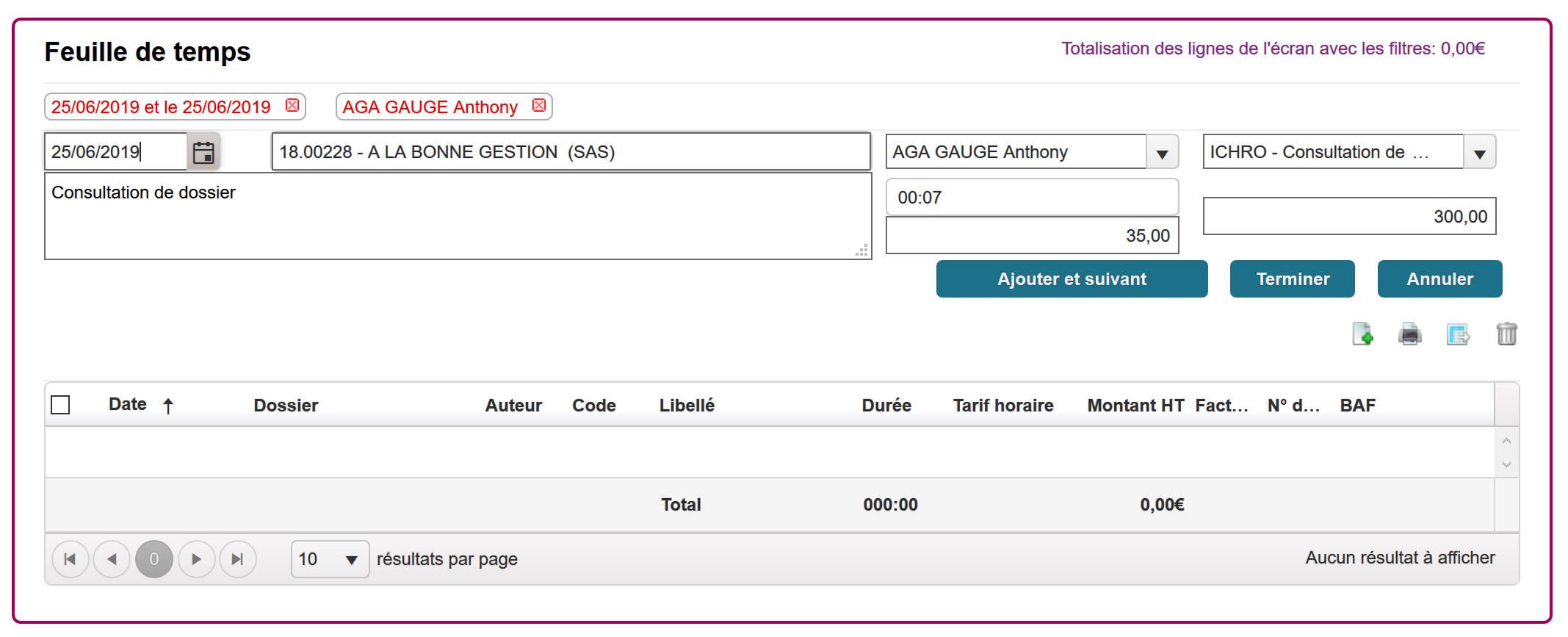
Task: Click the Annuler button
Action: pyautogui.click(x=1439, y=279)
